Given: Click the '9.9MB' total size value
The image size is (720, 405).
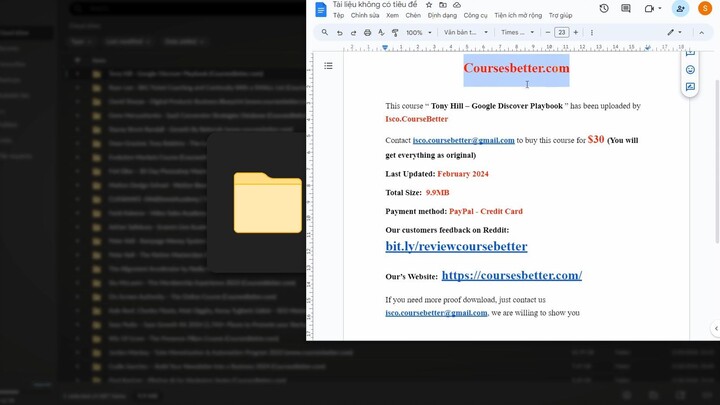Looking at the screenshot, I should (437, 193).
